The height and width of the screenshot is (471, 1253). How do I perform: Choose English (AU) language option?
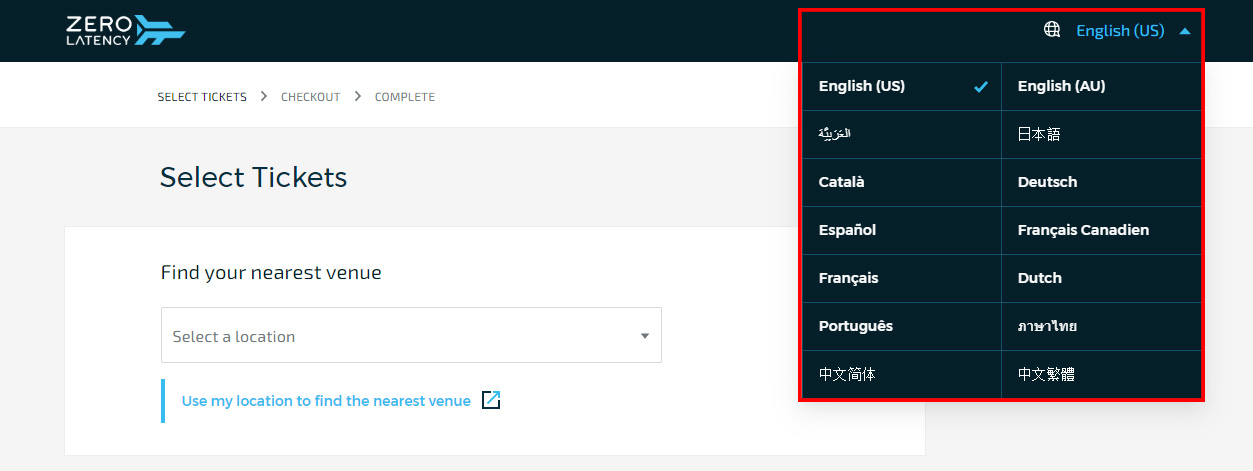(x=1101, y=86)
